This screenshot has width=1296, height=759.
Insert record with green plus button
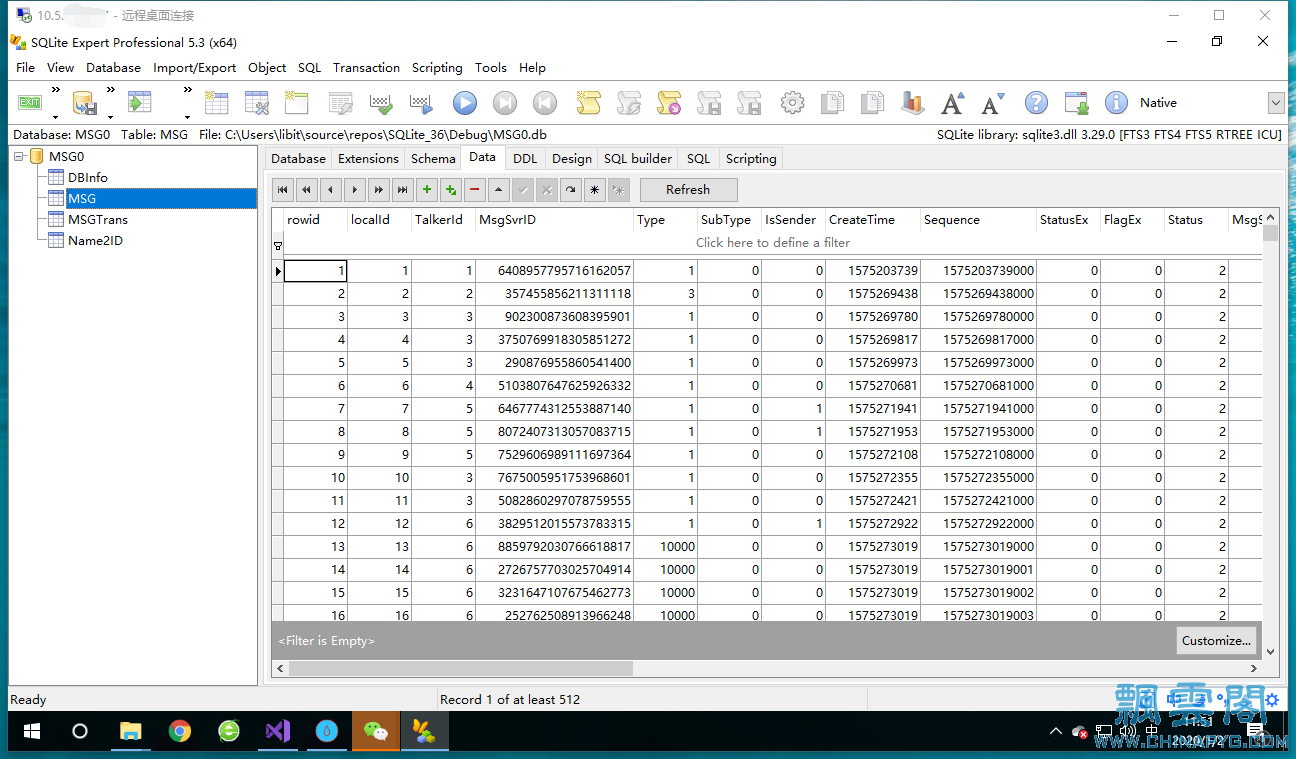(x=427, y=189)
